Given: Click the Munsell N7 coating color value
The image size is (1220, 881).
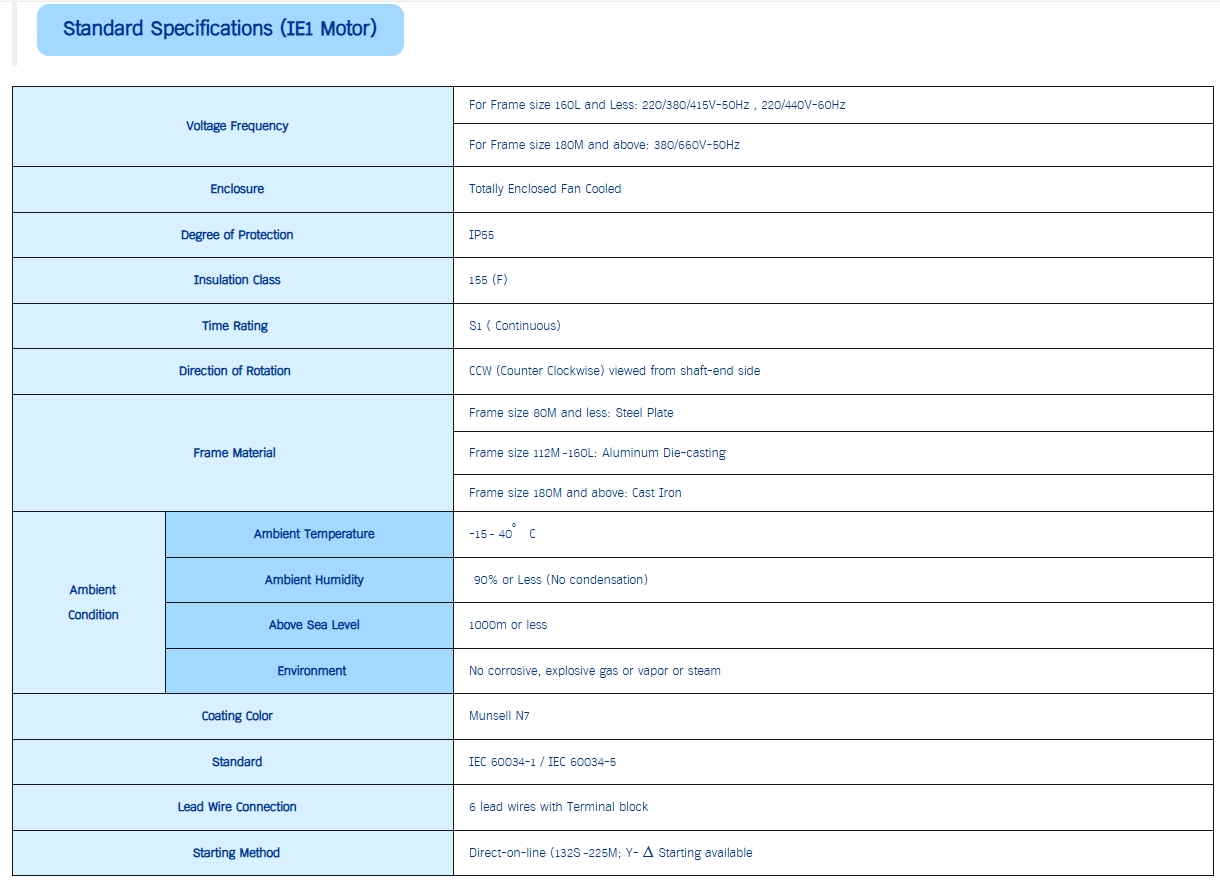Looking at the screenshot, I should point(499,716).
